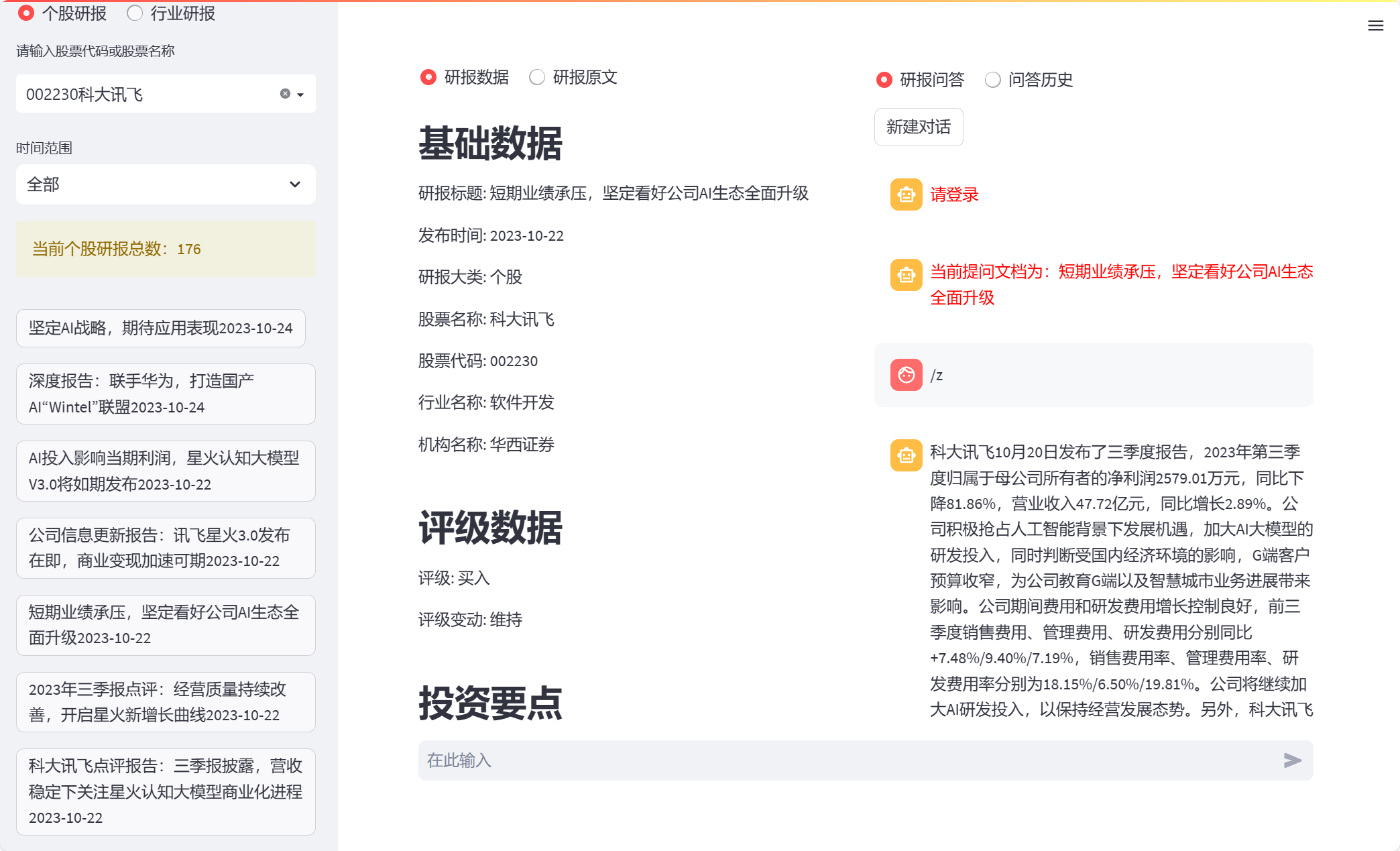Open report 短期业绩承压 in sidebar list
The image size is (1400, 851).
(x=166, y=625)
